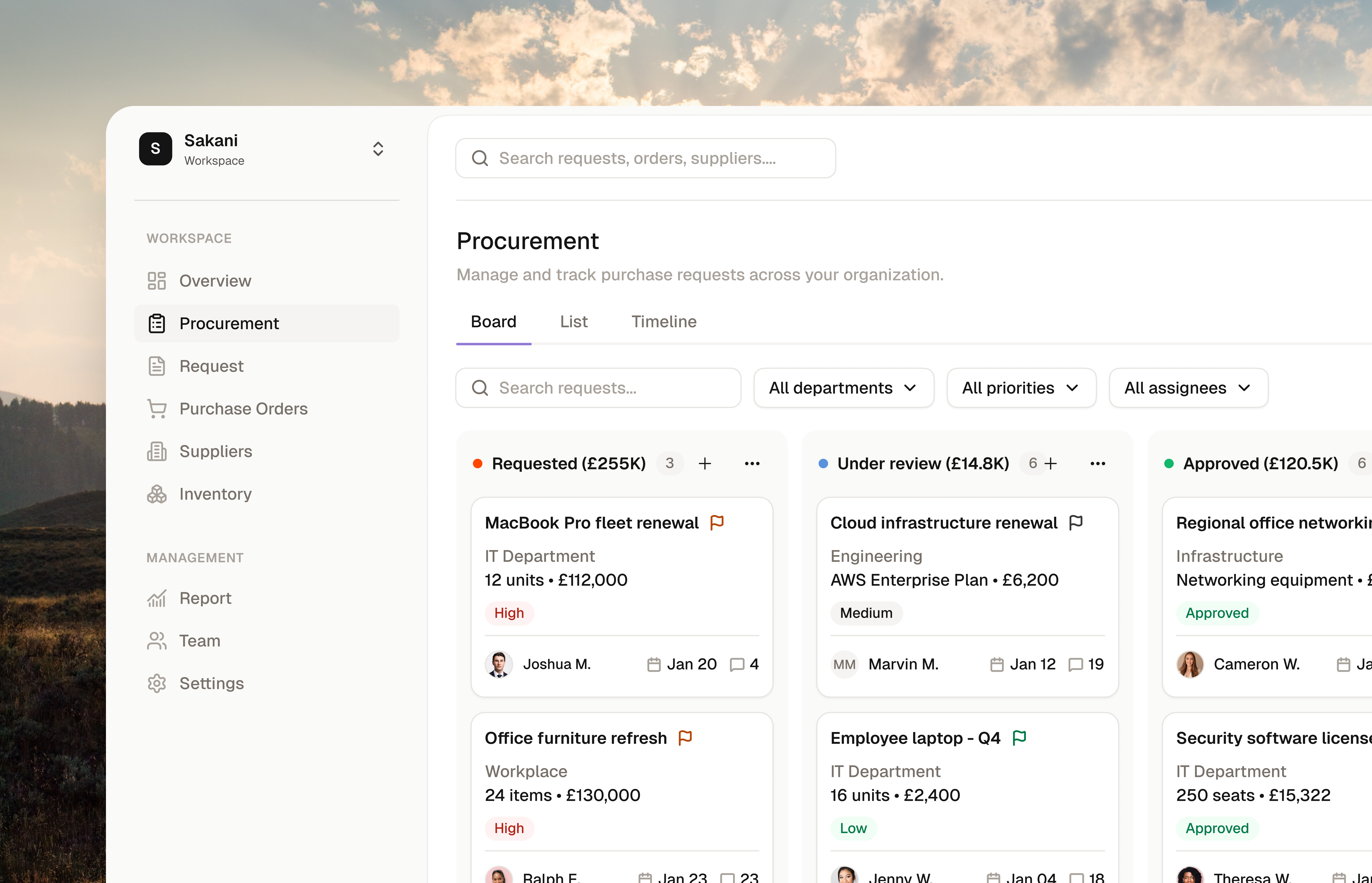1372x883 pixels.
Task: Open comments on Cloud infrastructure renewal card
Action: coord(1086,664)
